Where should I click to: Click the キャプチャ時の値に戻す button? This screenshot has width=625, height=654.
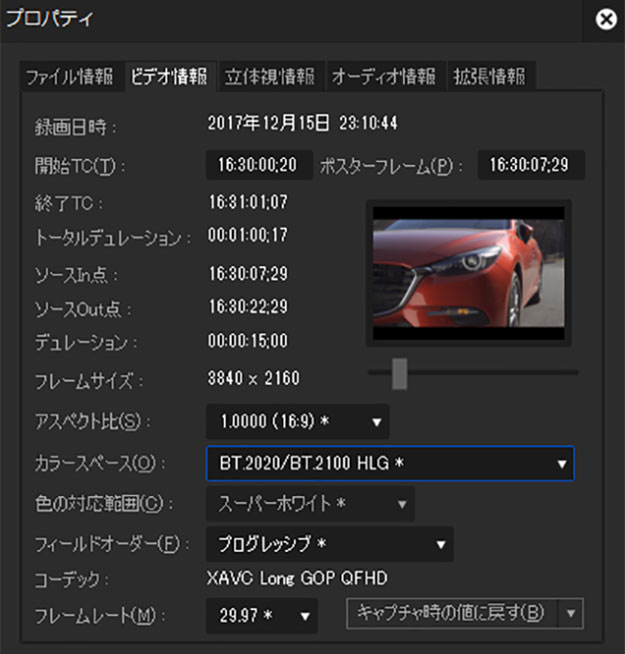click(x=451, y=613)
